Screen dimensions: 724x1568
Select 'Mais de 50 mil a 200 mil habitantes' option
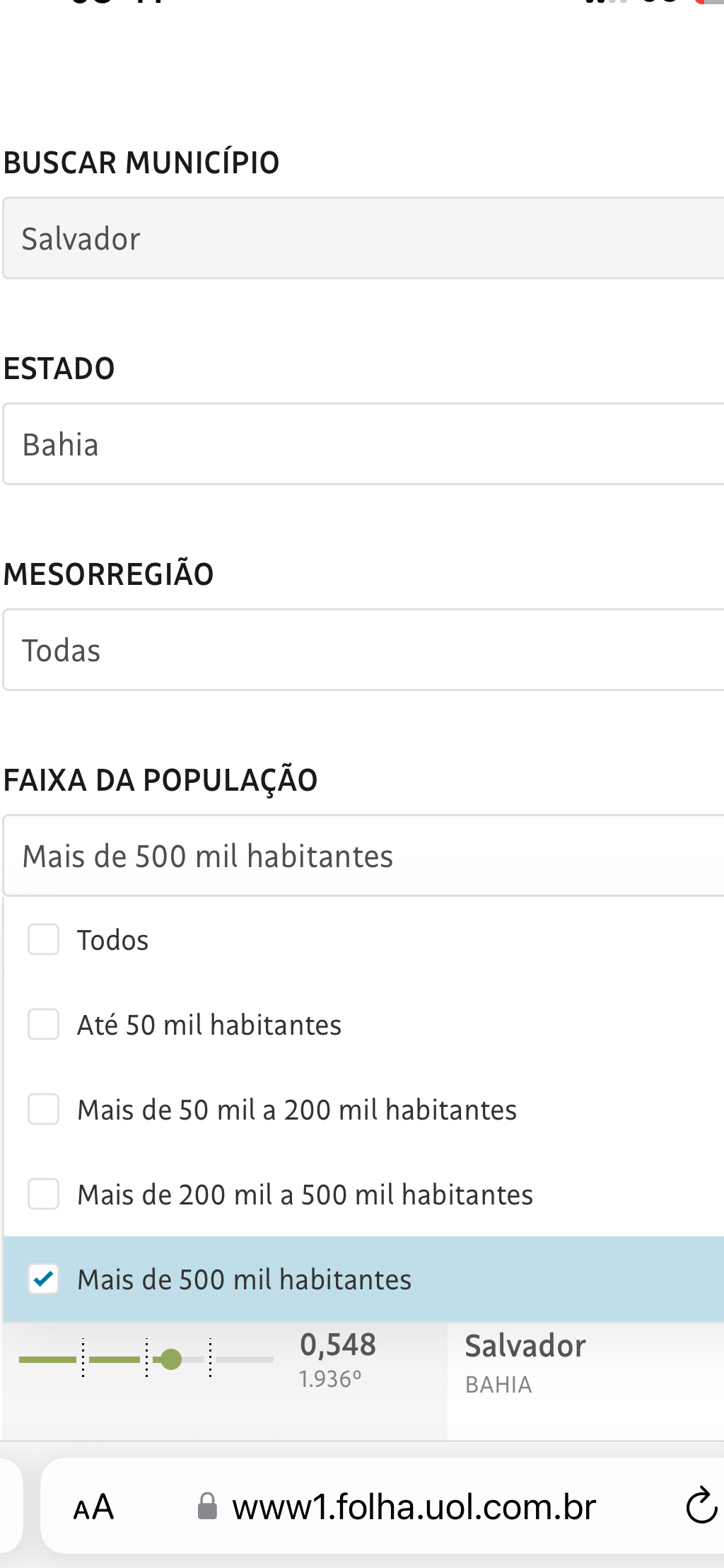coord(297,1110)
